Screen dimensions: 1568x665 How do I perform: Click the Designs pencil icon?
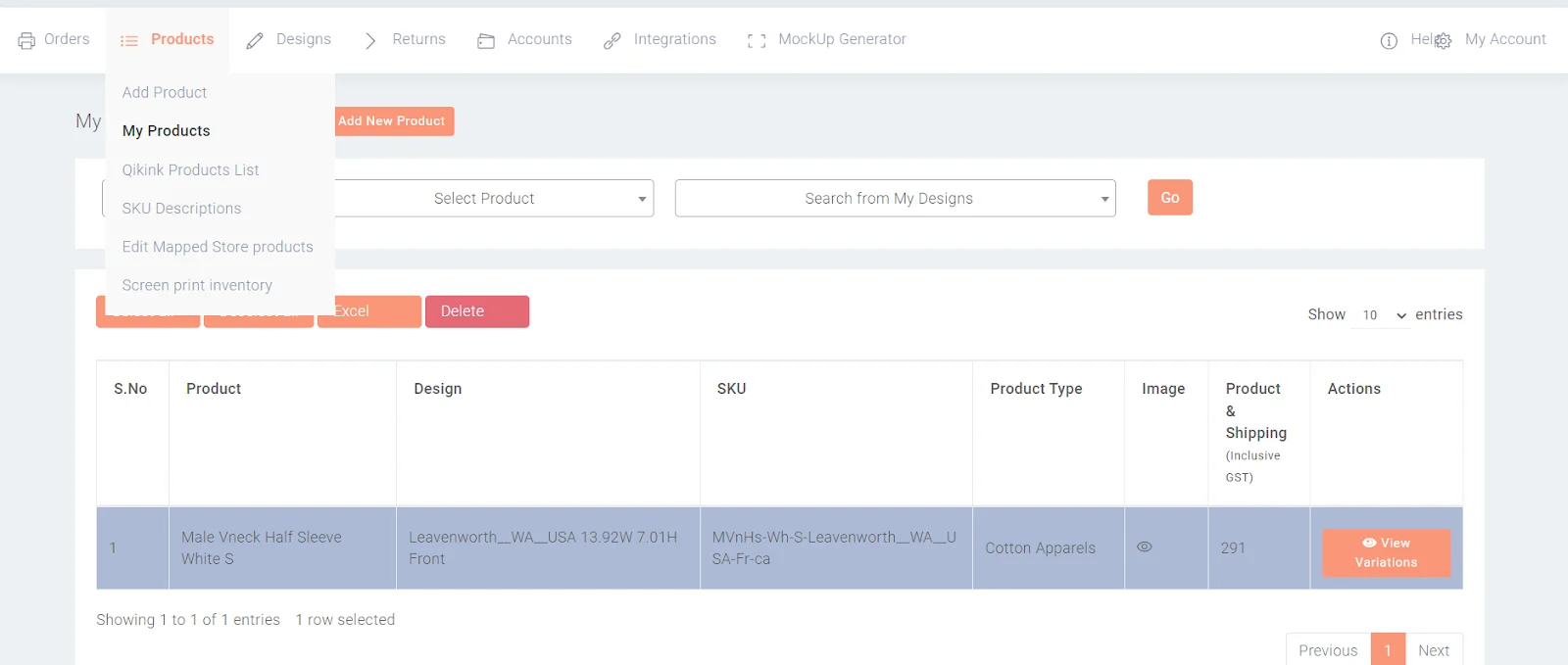[255, 40]
